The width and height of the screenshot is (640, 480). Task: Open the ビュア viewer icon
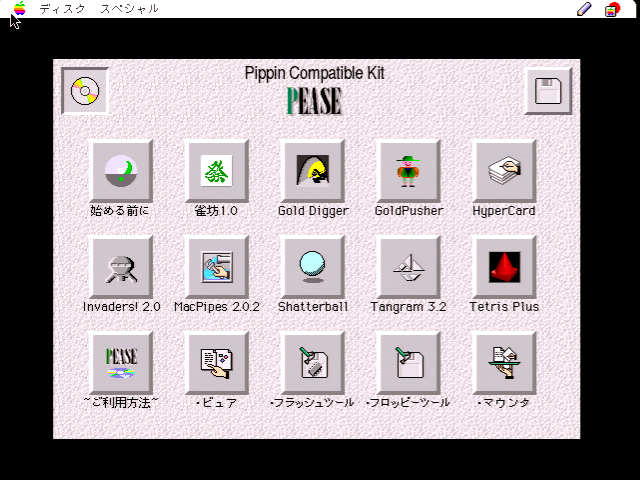[217, 363]
